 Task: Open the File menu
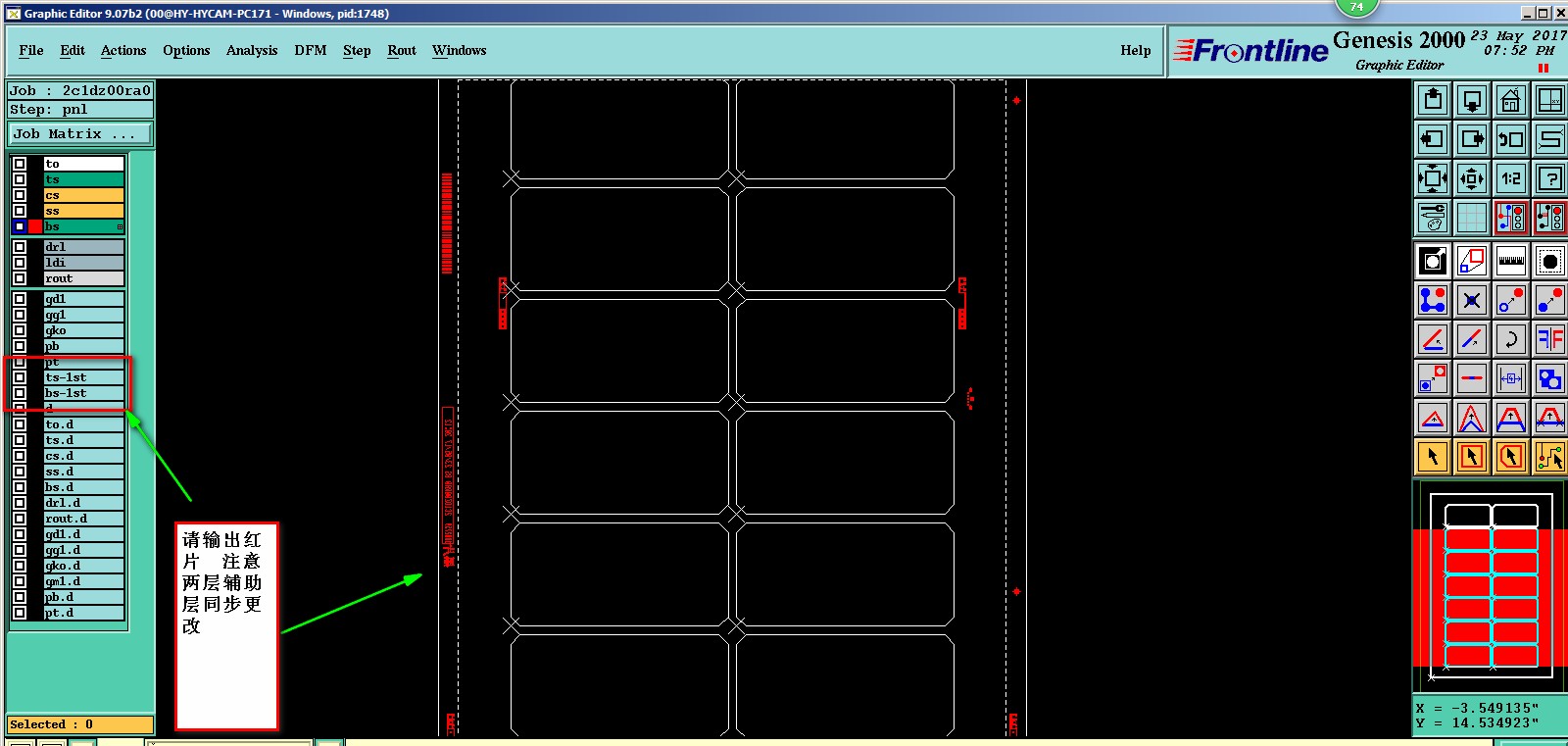(31, 51)
